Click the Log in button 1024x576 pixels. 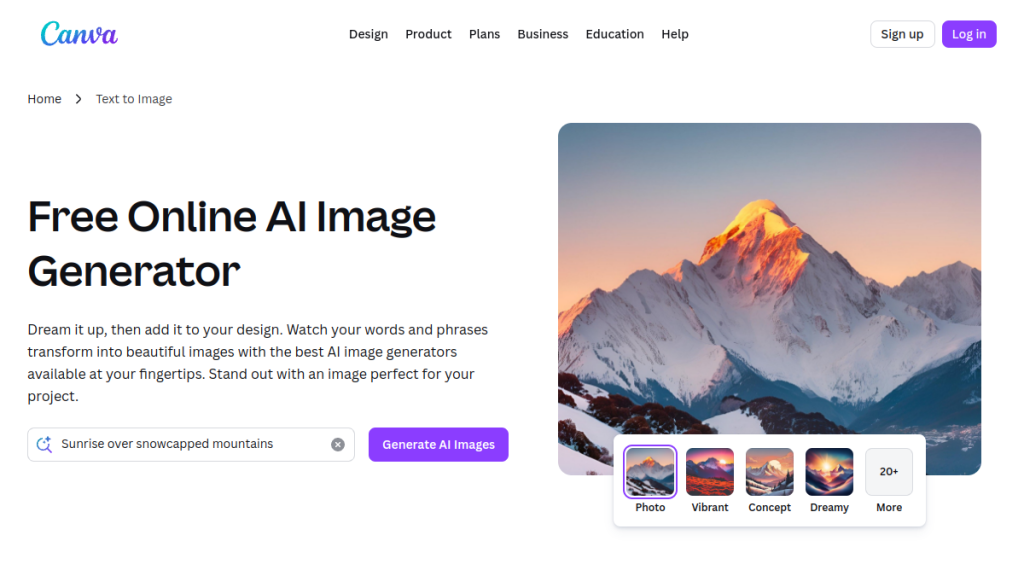[968, 34]
